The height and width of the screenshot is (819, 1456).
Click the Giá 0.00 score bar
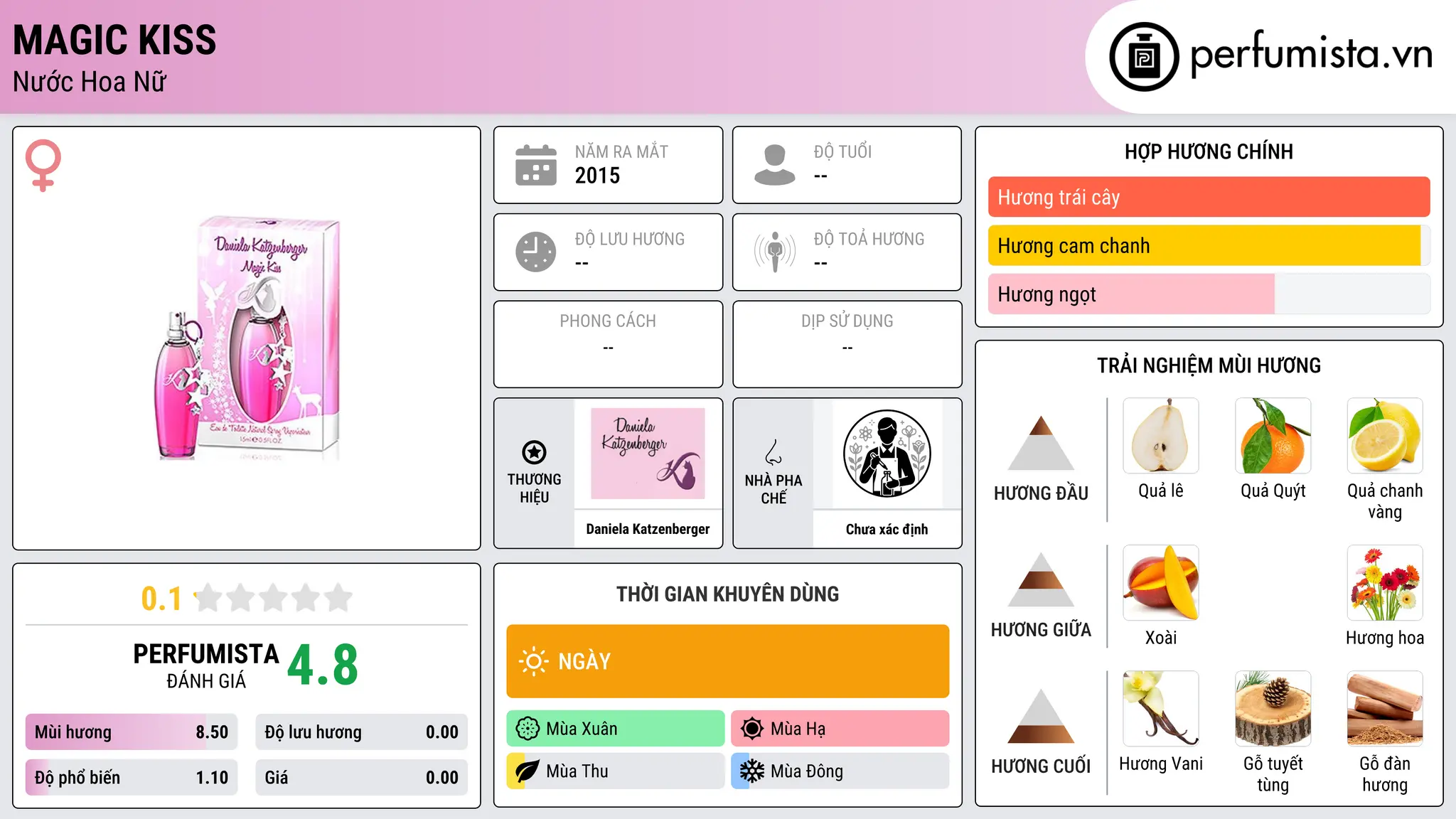(x=361, y=778)
